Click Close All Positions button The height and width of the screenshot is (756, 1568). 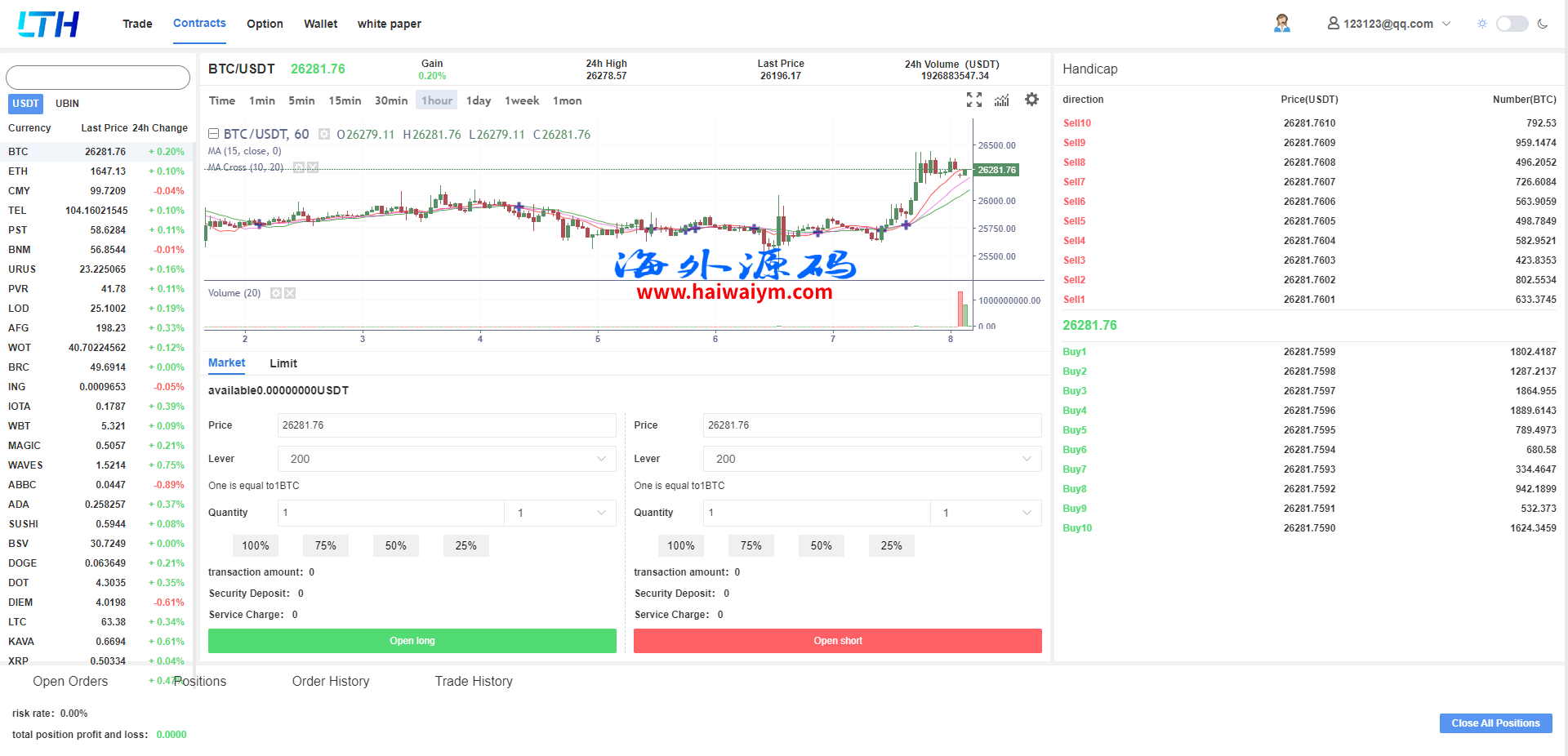(x=1495, y=723)
